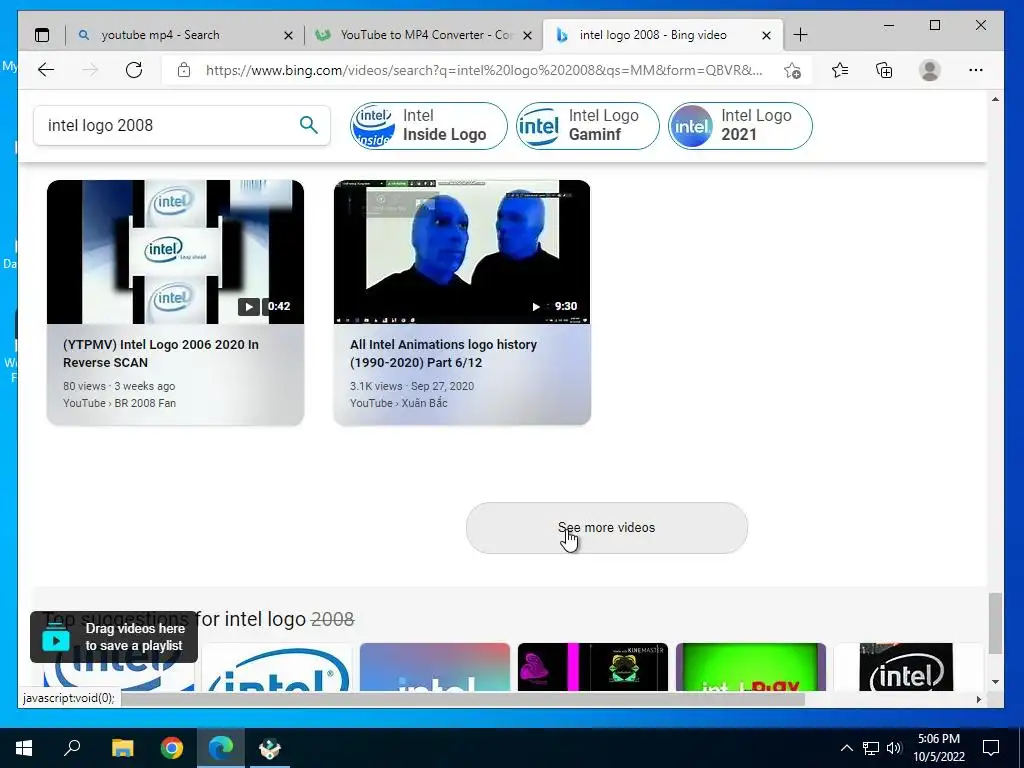Click the YouTube › BR 2008 Fan source
The width and height of the screenshot is (1024, 768).
[120, 403]
